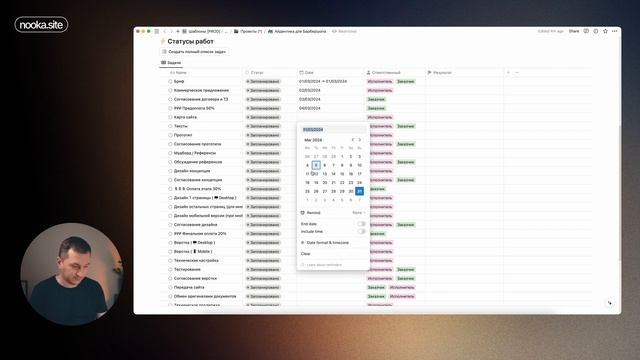Open the three-dots page menu
640x360 pixels.
[615, 31]
